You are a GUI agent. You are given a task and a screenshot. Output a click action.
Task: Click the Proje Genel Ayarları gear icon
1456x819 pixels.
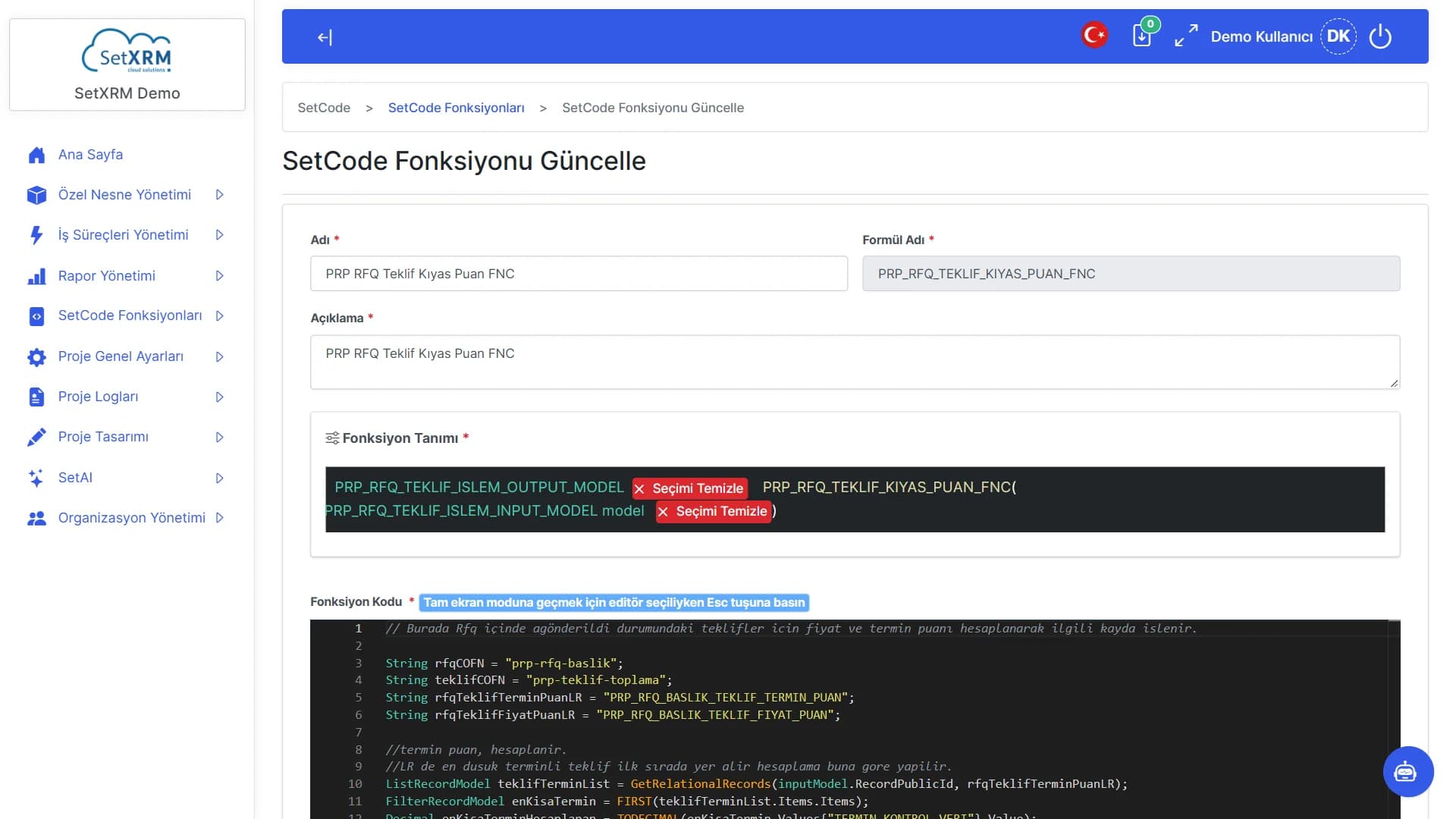(x=36, y=356)
